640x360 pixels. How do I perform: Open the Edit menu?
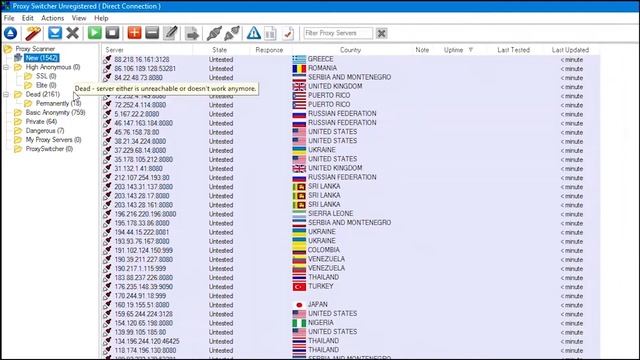(x=28, y=18)
